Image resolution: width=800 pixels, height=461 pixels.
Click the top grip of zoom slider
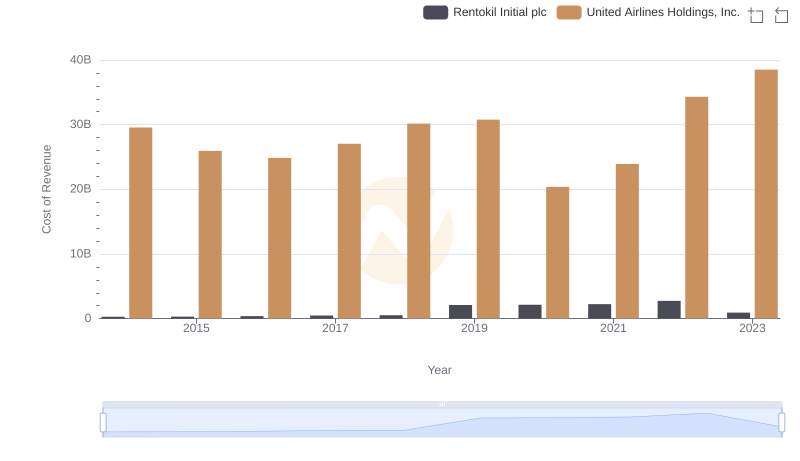pyautogui.click(x=442, y=404)
